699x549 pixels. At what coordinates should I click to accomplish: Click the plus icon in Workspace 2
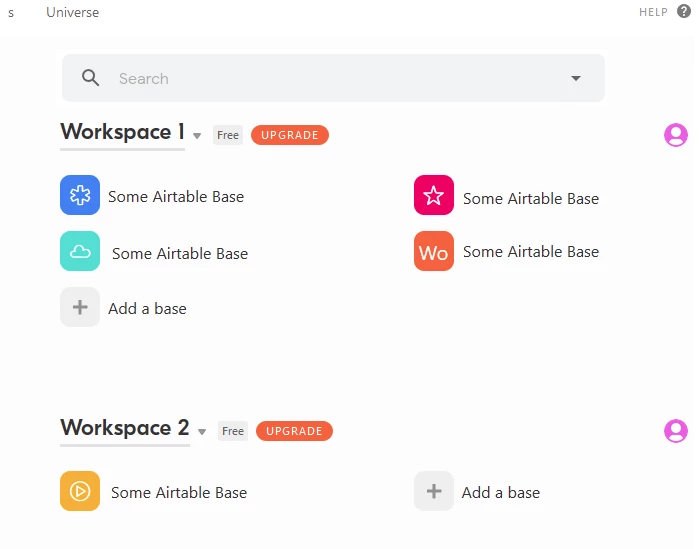[x=434, y=491]
